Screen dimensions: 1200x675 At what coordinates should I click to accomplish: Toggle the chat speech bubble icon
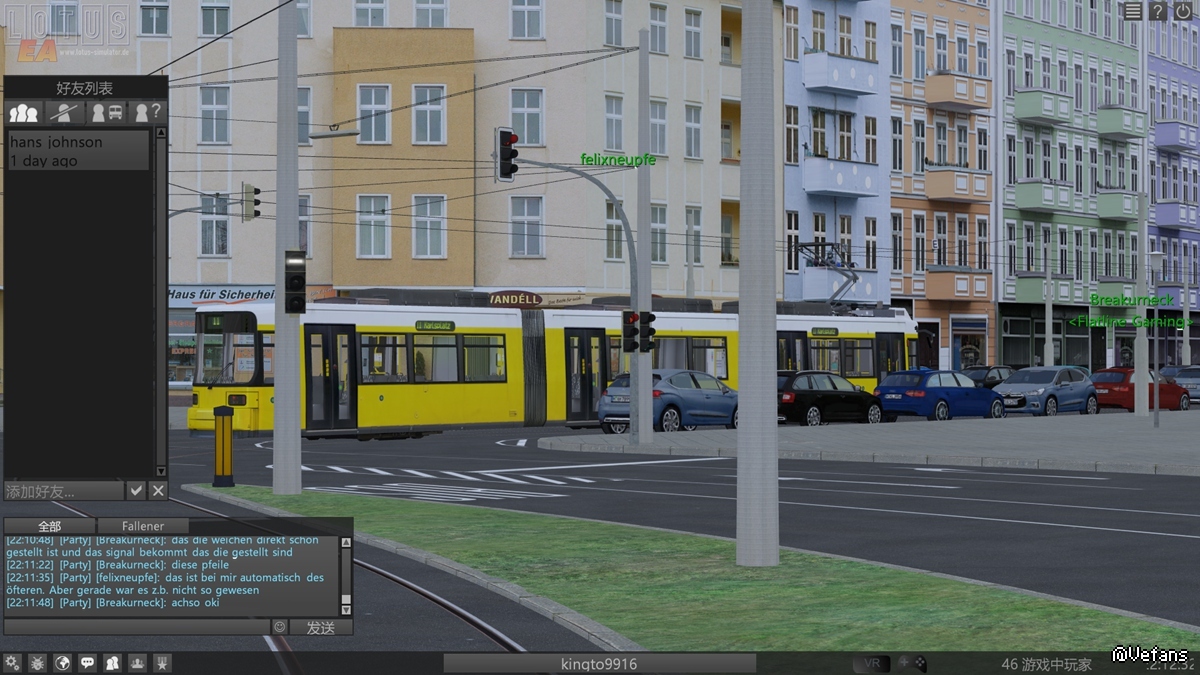pyautogui.click(x=88, y=663)
